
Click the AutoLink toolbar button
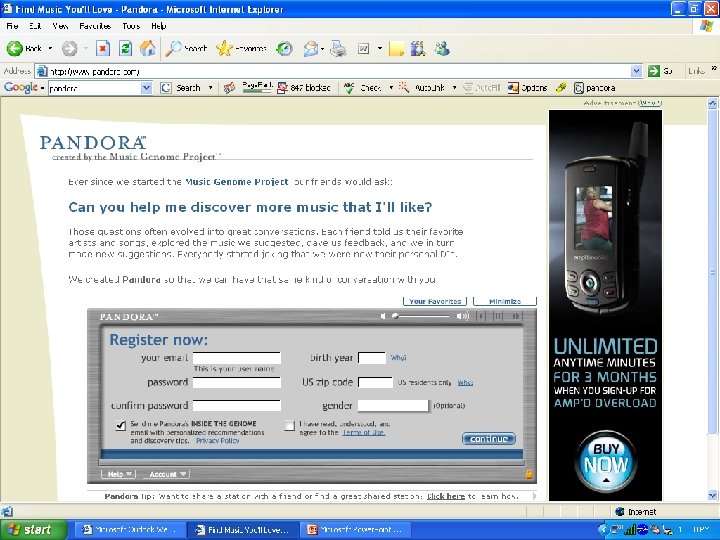[x=422, y=88]
